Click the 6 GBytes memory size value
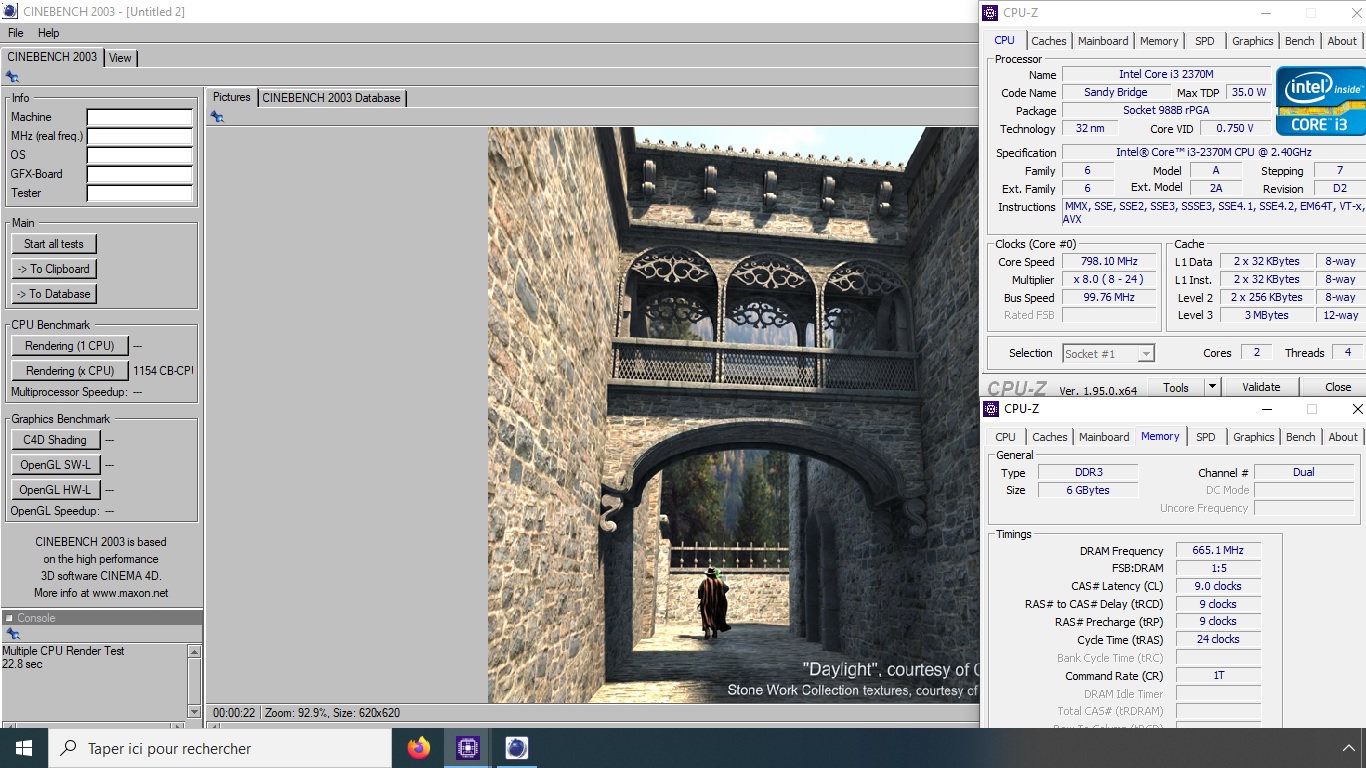1366x768 pixels. 1087,490
